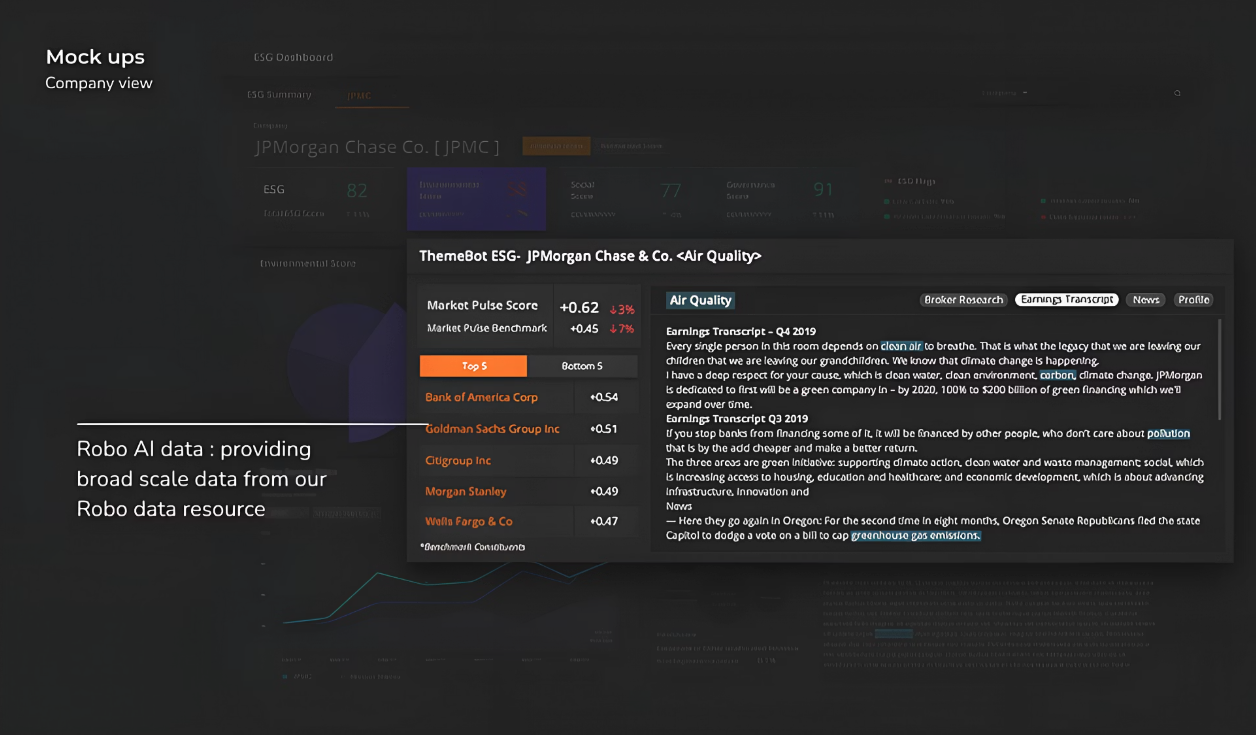Click the Air Quality theme tag
This screenshot has width=1256, height=735.
(x=700, y=300)
